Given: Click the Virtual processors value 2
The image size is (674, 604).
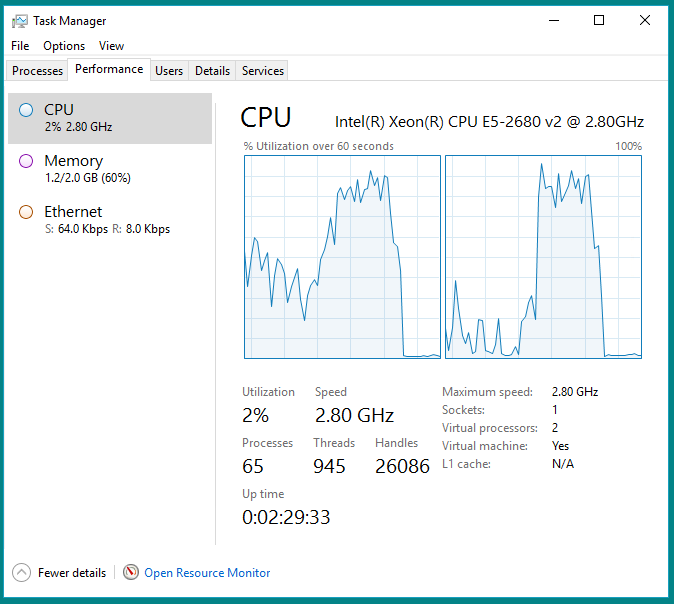Looking at the screenshot, I should pos(555,428).
